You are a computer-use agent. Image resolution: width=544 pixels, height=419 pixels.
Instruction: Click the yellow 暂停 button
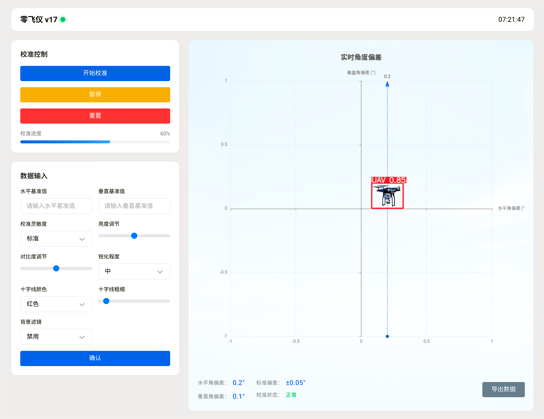[95, 94]
